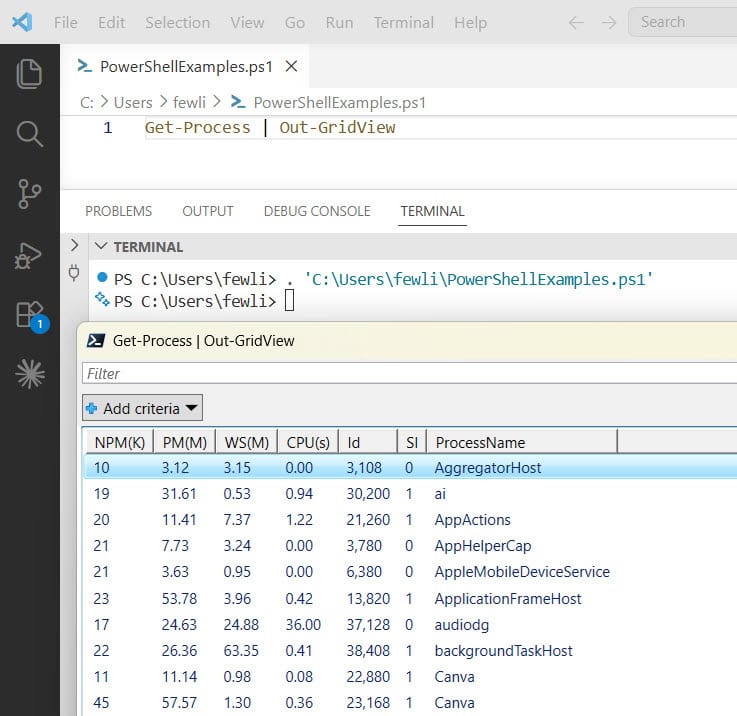Select the Canva row with Id 23,168
This screenshot has height=716, width=737.
tap(409, 702)
